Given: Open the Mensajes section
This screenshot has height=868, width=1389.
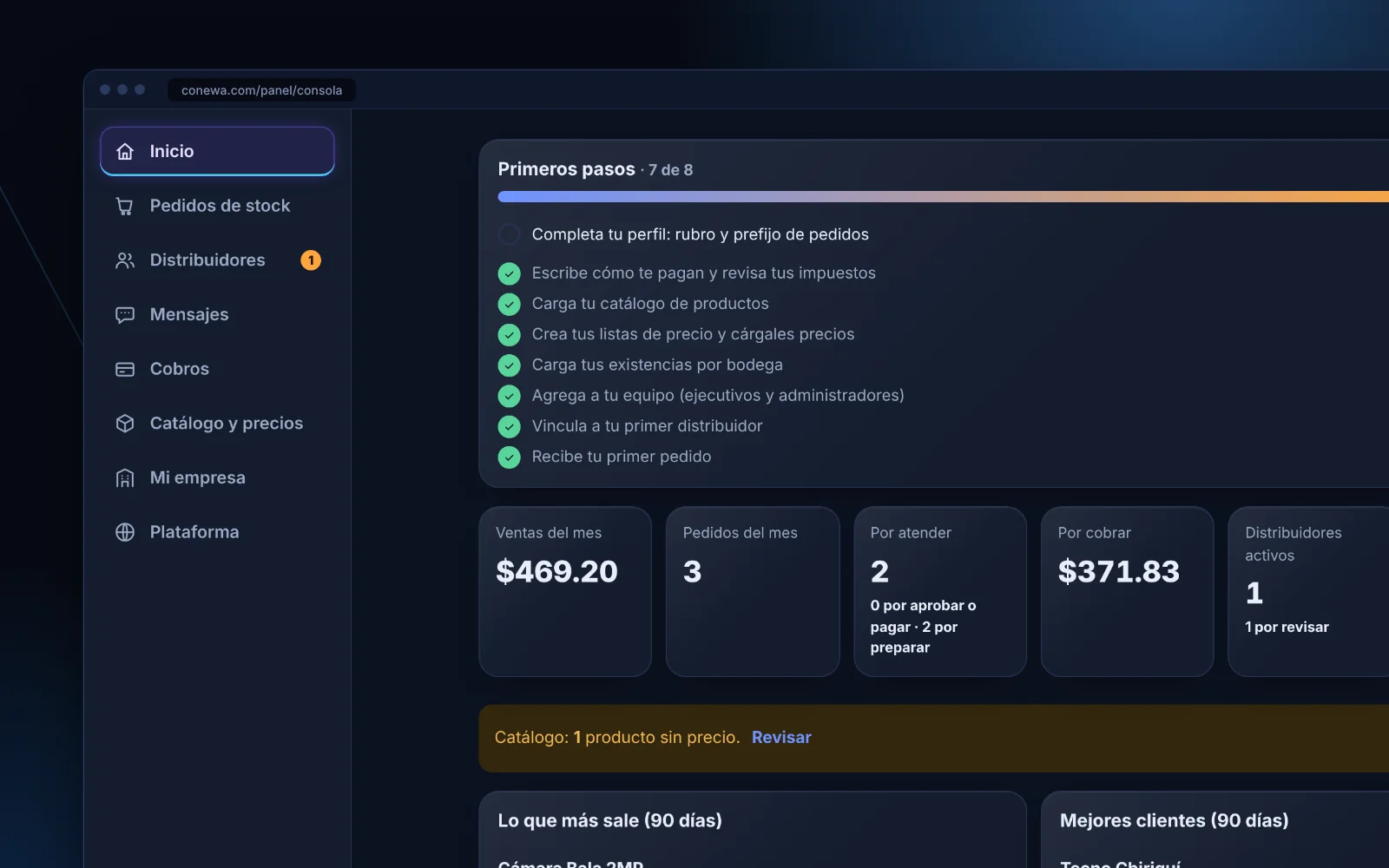Looking at the screenshot, I should [x=217, y=314].
